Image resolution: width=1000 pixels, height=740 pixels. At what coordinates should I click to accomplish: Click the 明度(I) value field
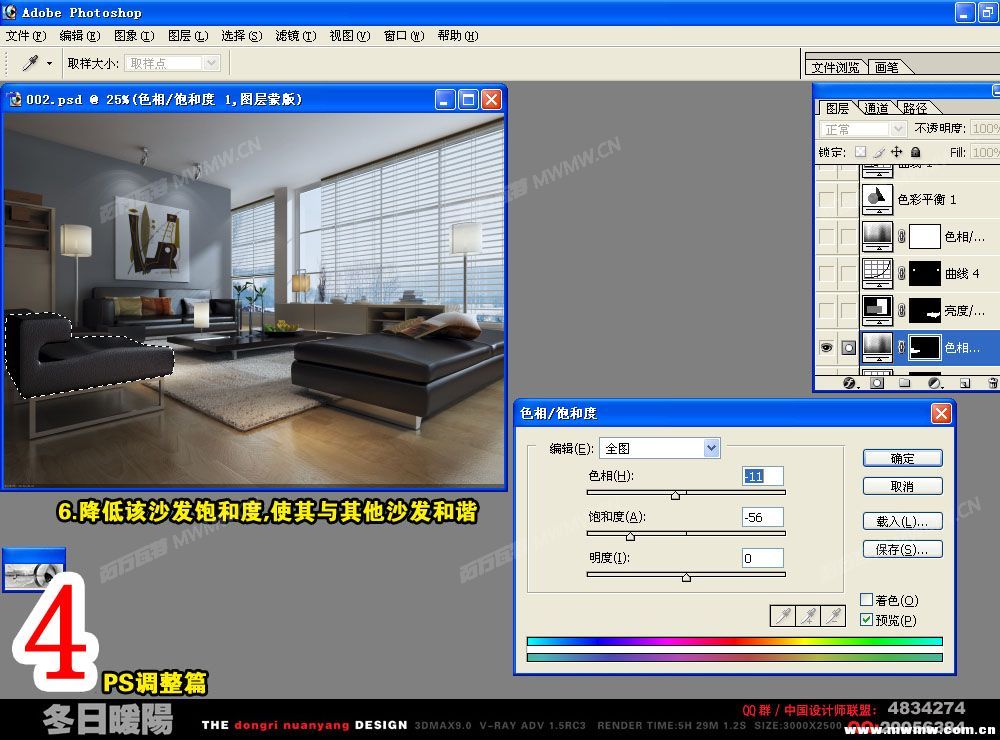coord(763,558)
